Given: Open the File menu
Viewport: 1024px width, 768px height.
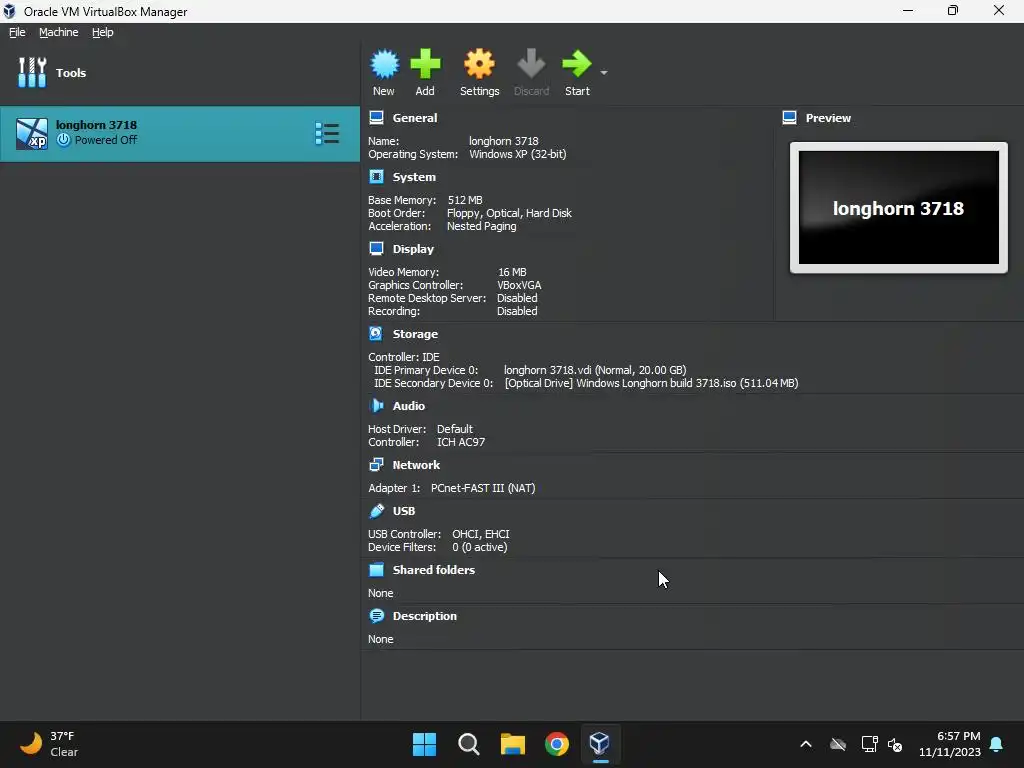Looking at the screenshot, I should point(17,32).
